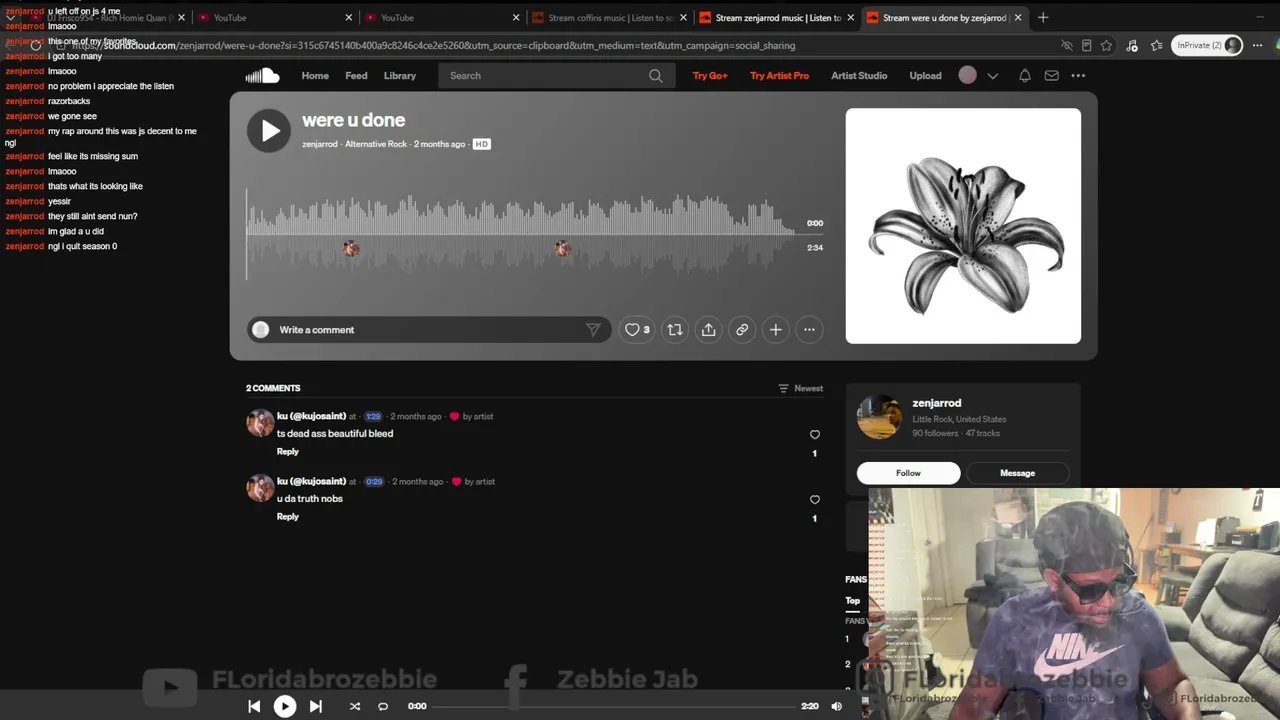This screenshot has width=1280, height=720.
Task: Like the track with heart icon
Action: coord(637,330)
